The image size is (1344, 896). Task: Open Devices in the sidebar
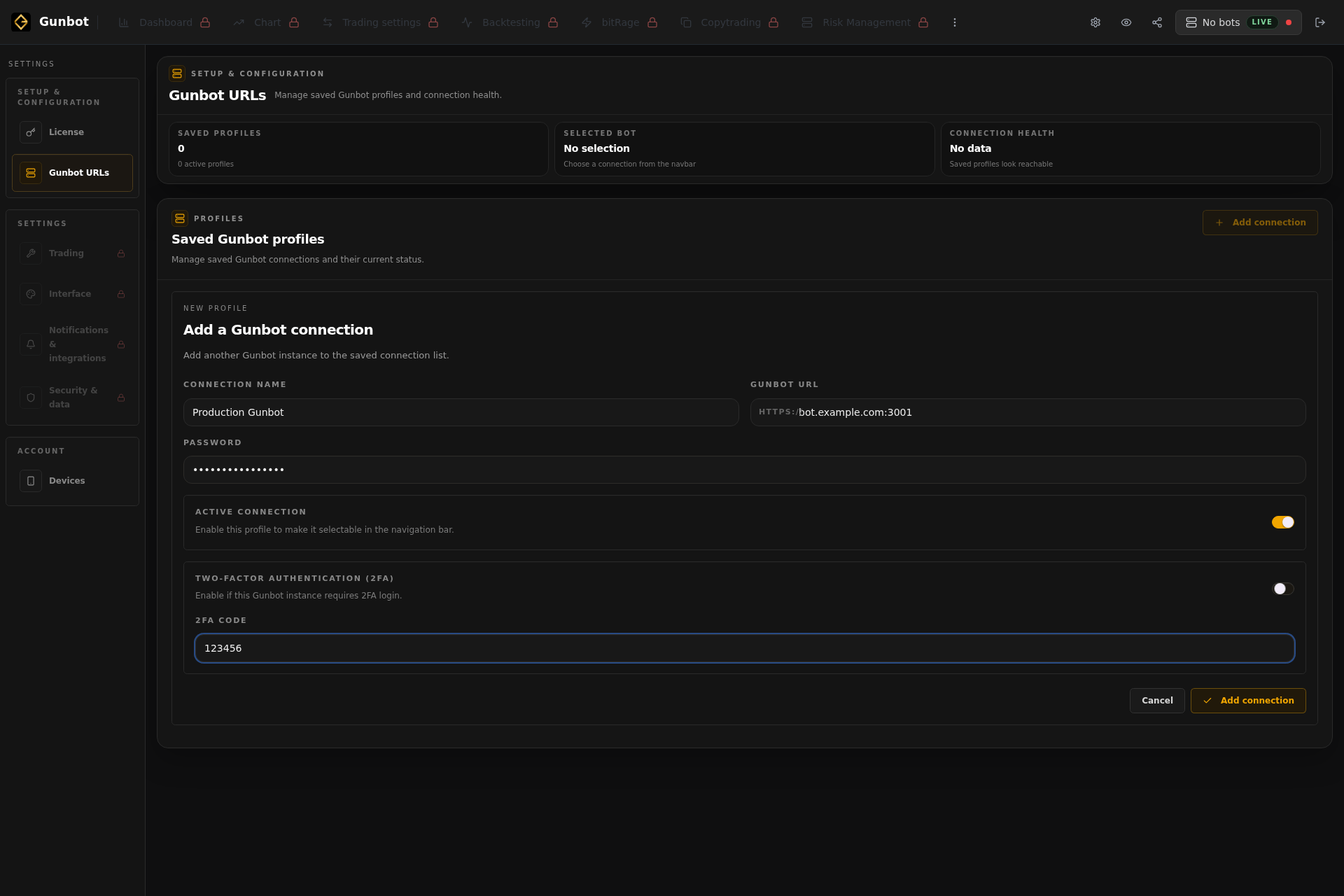72,481
